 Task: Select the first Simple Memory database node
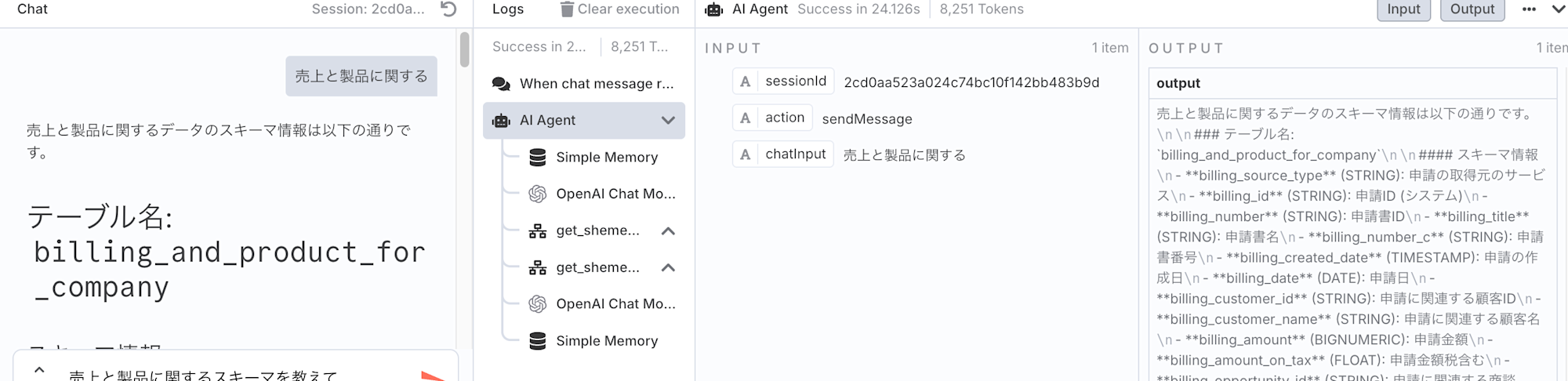tap(594, 157)
